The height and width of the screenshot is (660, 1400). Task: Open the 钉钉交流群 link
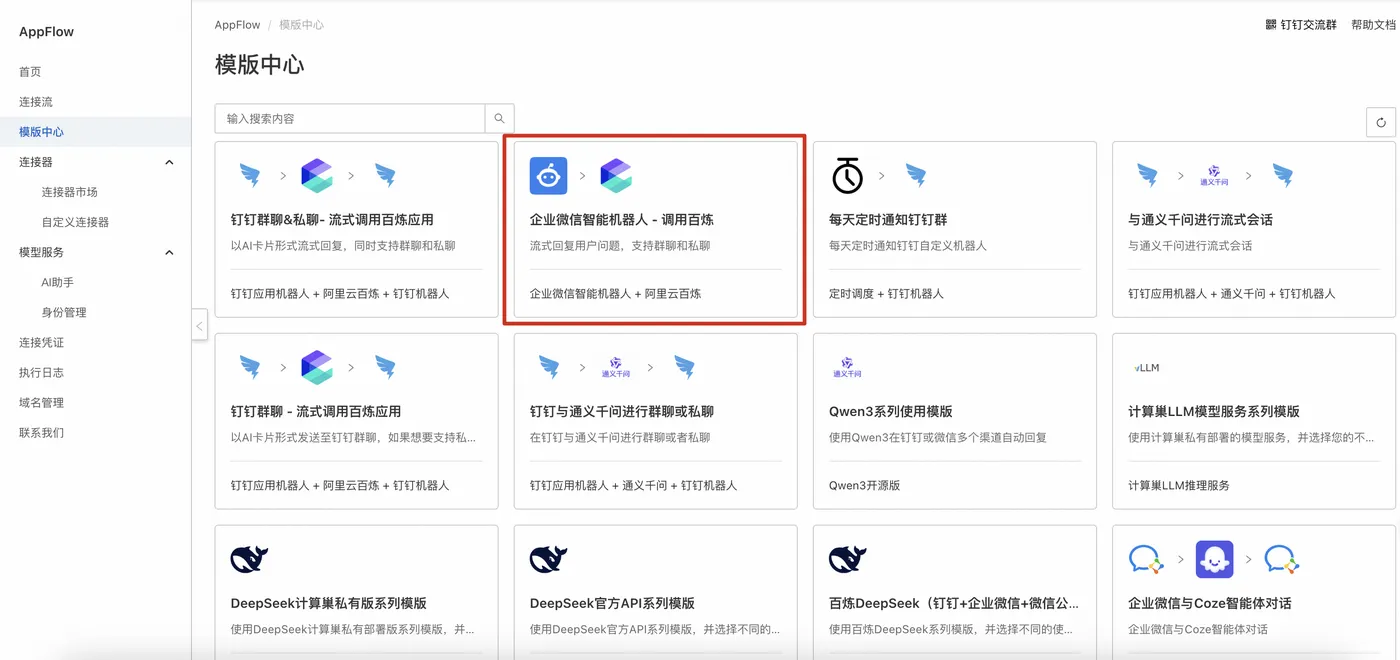point(1309,25)
